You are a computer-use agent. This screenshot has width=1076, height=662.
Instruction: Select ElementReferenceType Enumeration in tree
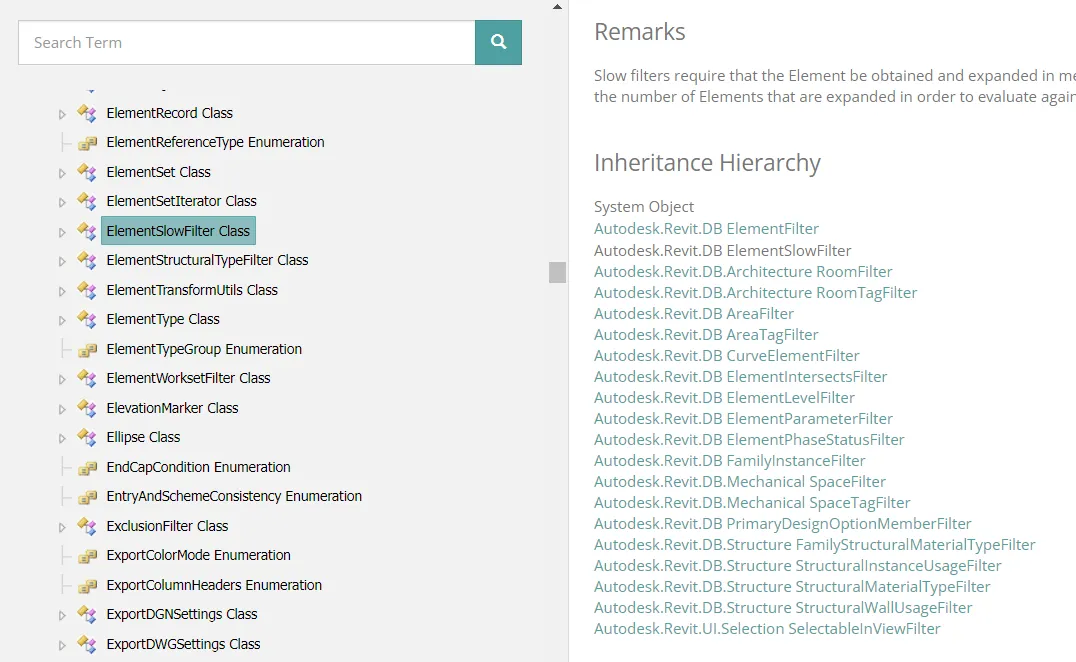coord(215,142)
